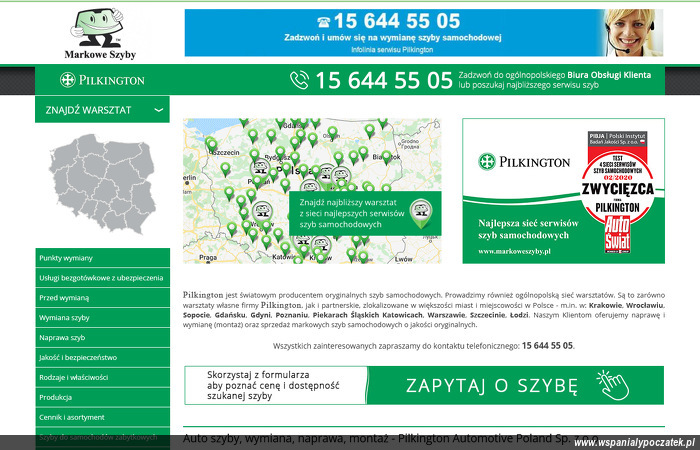The height and width of the screenshot is (450, 700).
Task: Follow the Gdyni link
Action: click(260, 315)
